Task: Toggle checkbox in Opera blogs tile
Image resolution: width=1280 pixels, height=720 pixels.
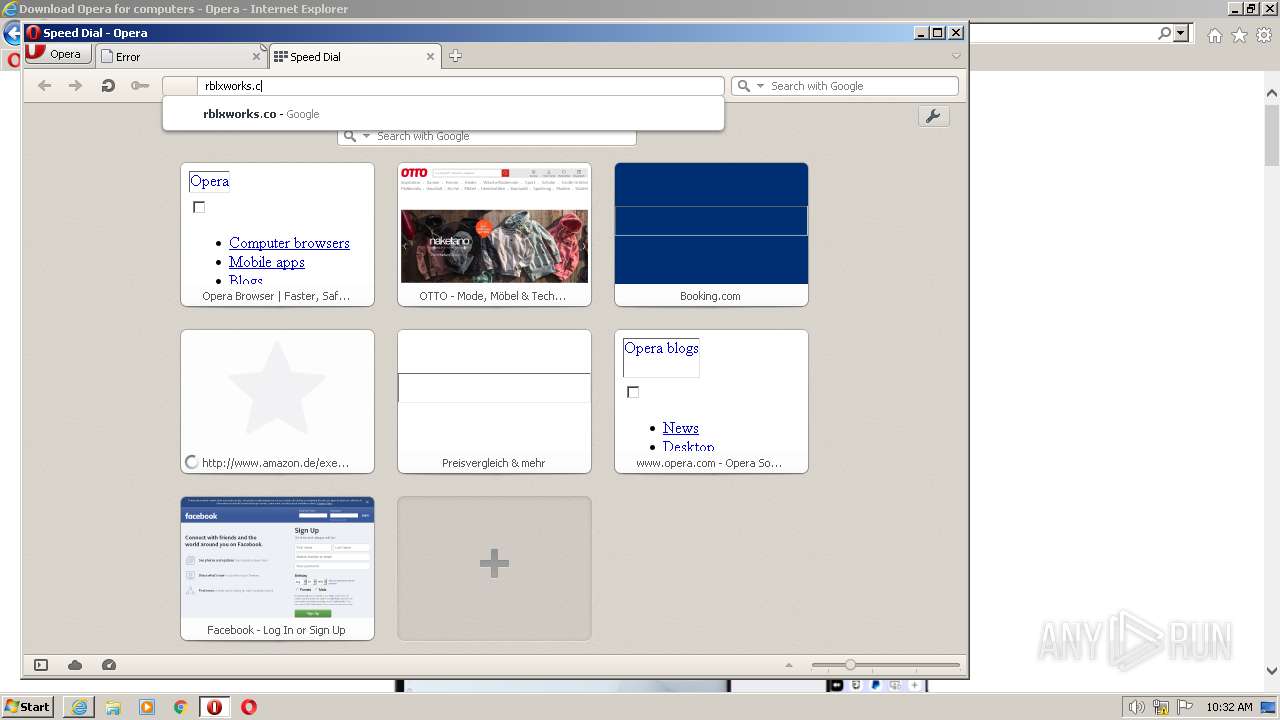Action: 633,392
